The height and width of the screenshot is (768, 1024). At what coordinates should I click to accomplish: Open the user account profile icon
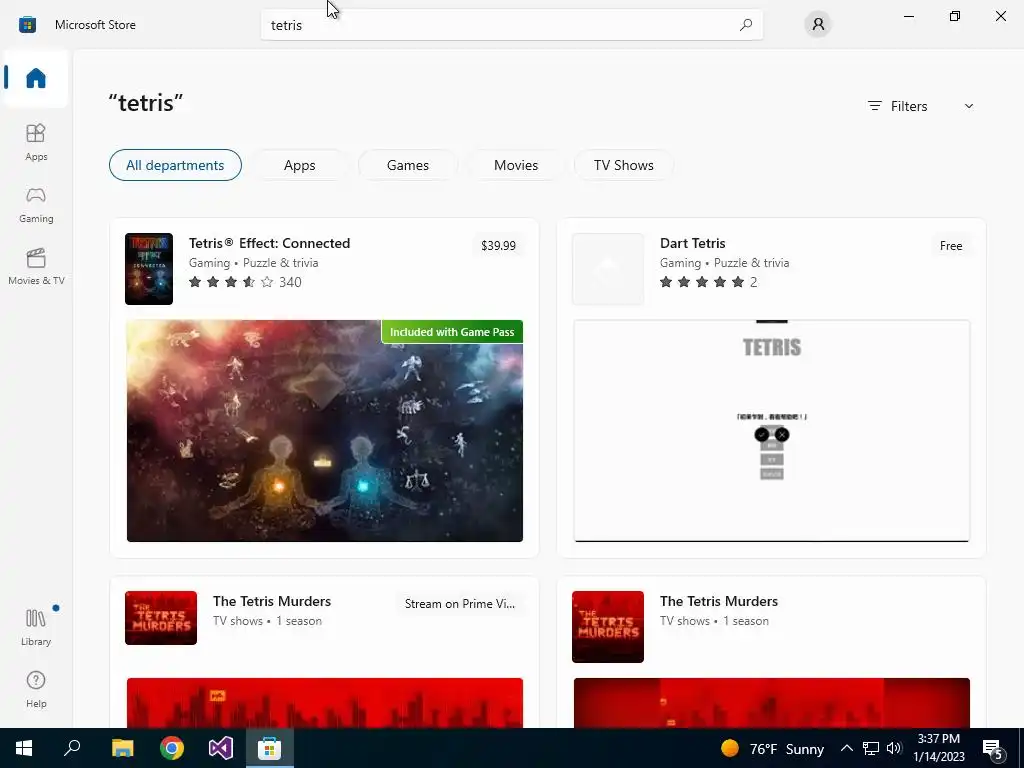[x=818, y=25]
